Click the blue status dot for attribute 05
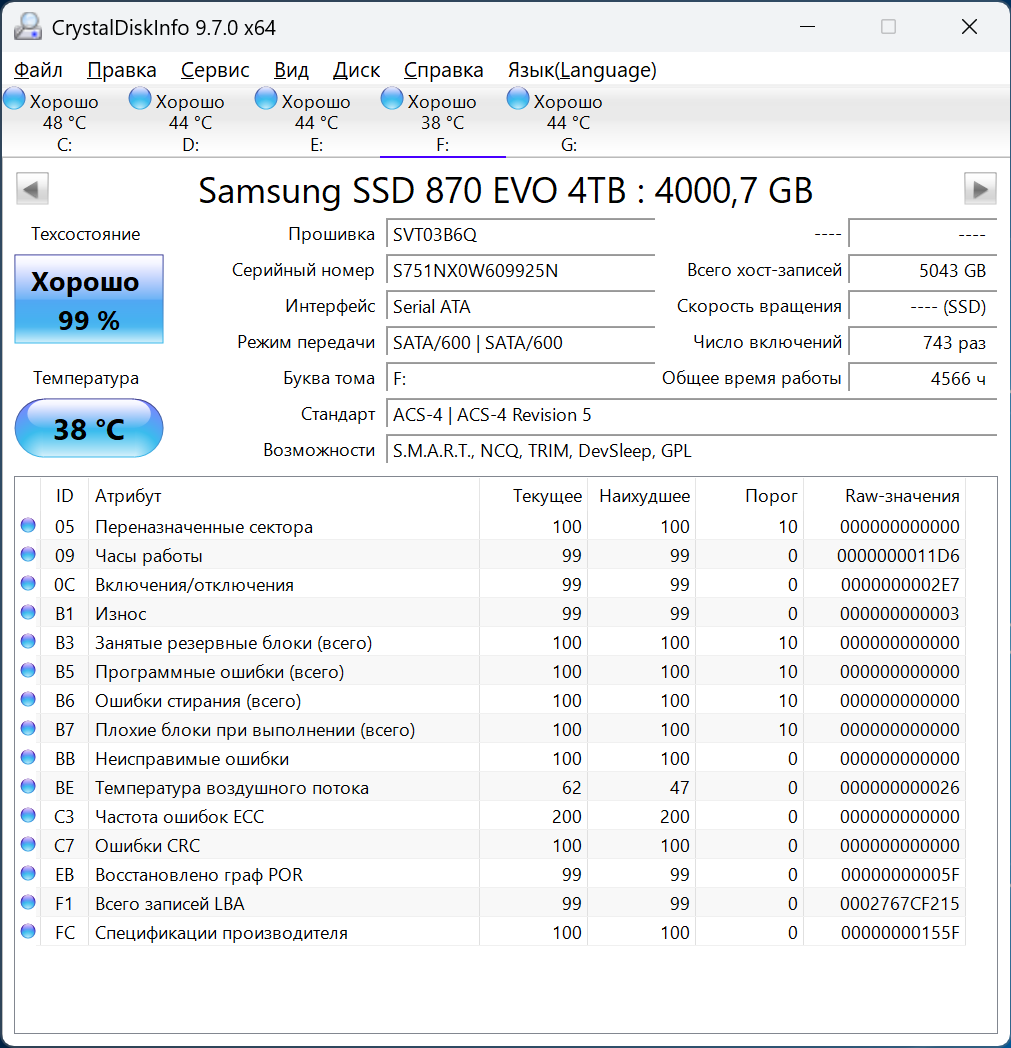This screenshot has width=1011, height=1048. [27, 527]
